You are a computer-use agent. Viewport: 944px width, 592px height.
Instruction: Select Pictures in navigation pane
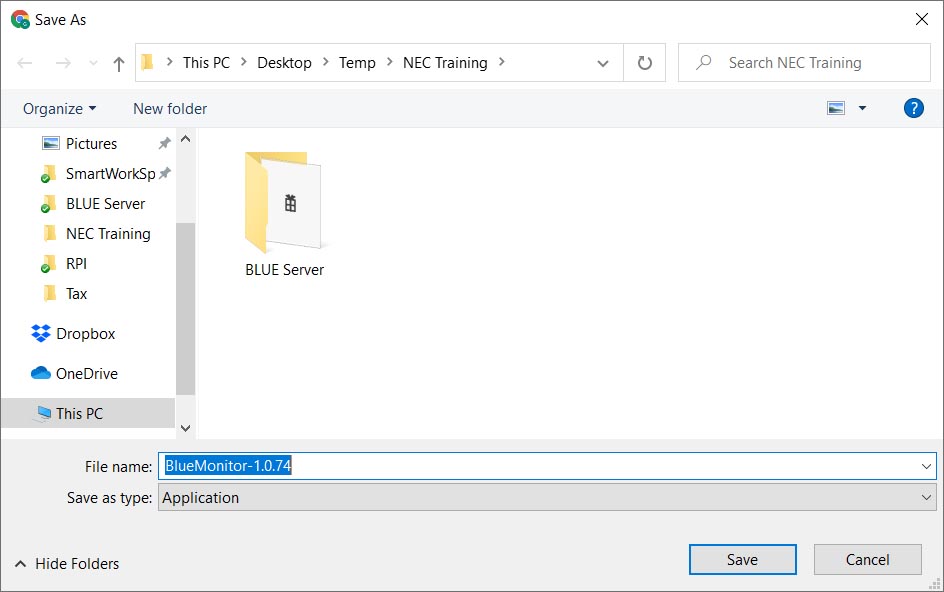click(x=92, y=143)
